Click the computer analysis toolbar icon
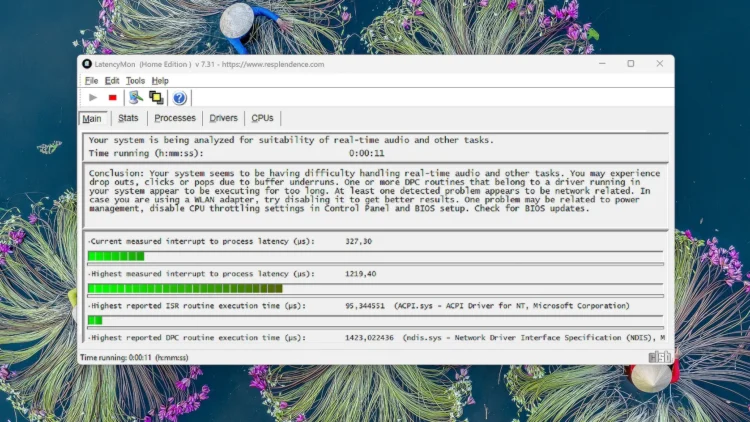 coord(135,98)
